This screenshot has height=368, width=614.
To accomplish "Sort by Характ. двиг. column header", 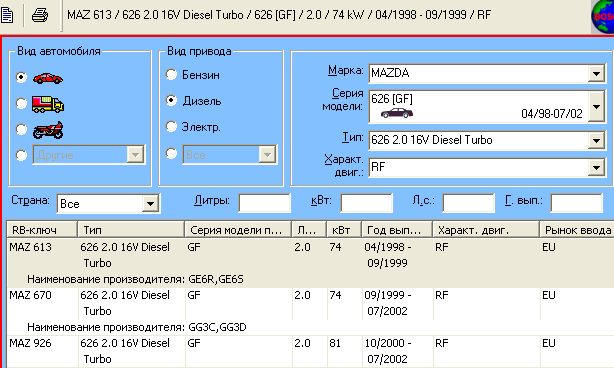I will point(486,229).
